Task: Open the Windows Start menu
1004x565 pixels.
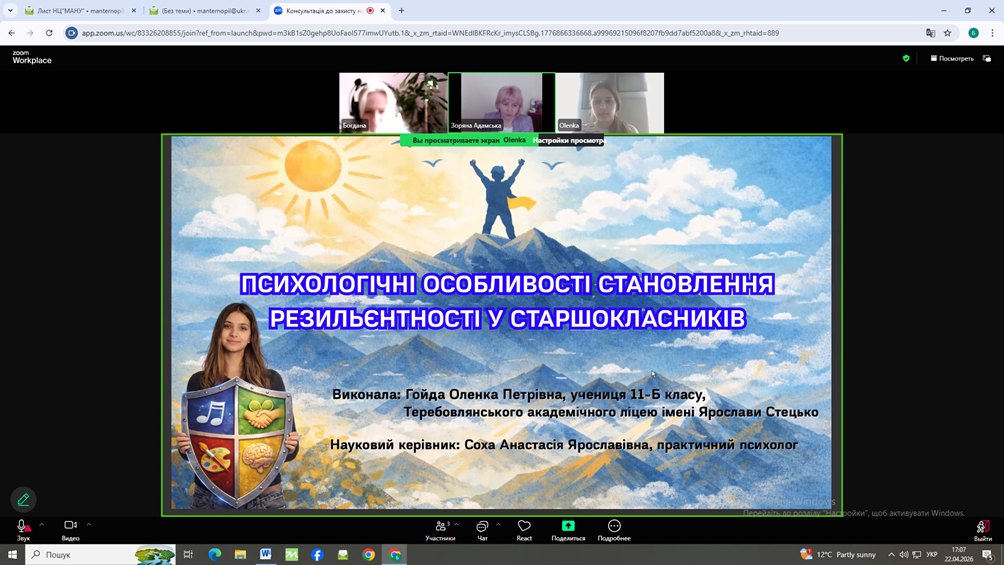Action: pos(12,555)
